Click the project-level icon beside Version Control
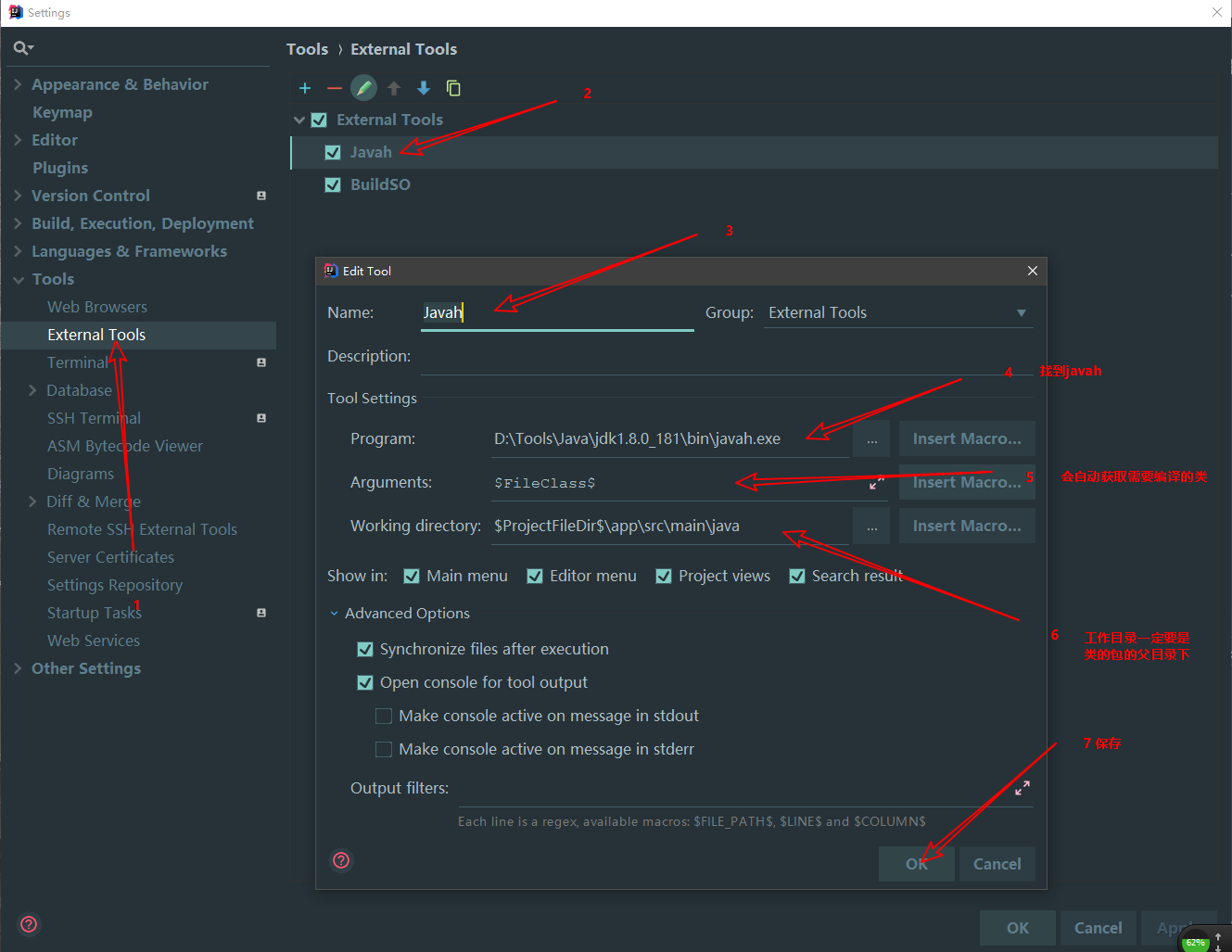Viewport: 1232px width, 952px height. click(x=261, y=196)
